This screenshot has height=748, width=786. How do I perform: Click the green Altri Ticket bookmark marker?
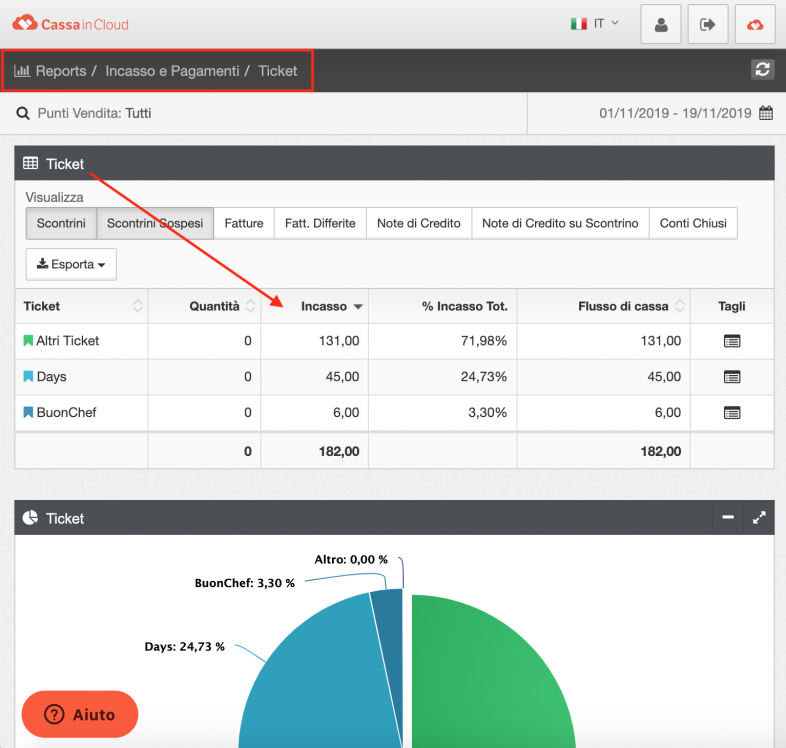28,341
